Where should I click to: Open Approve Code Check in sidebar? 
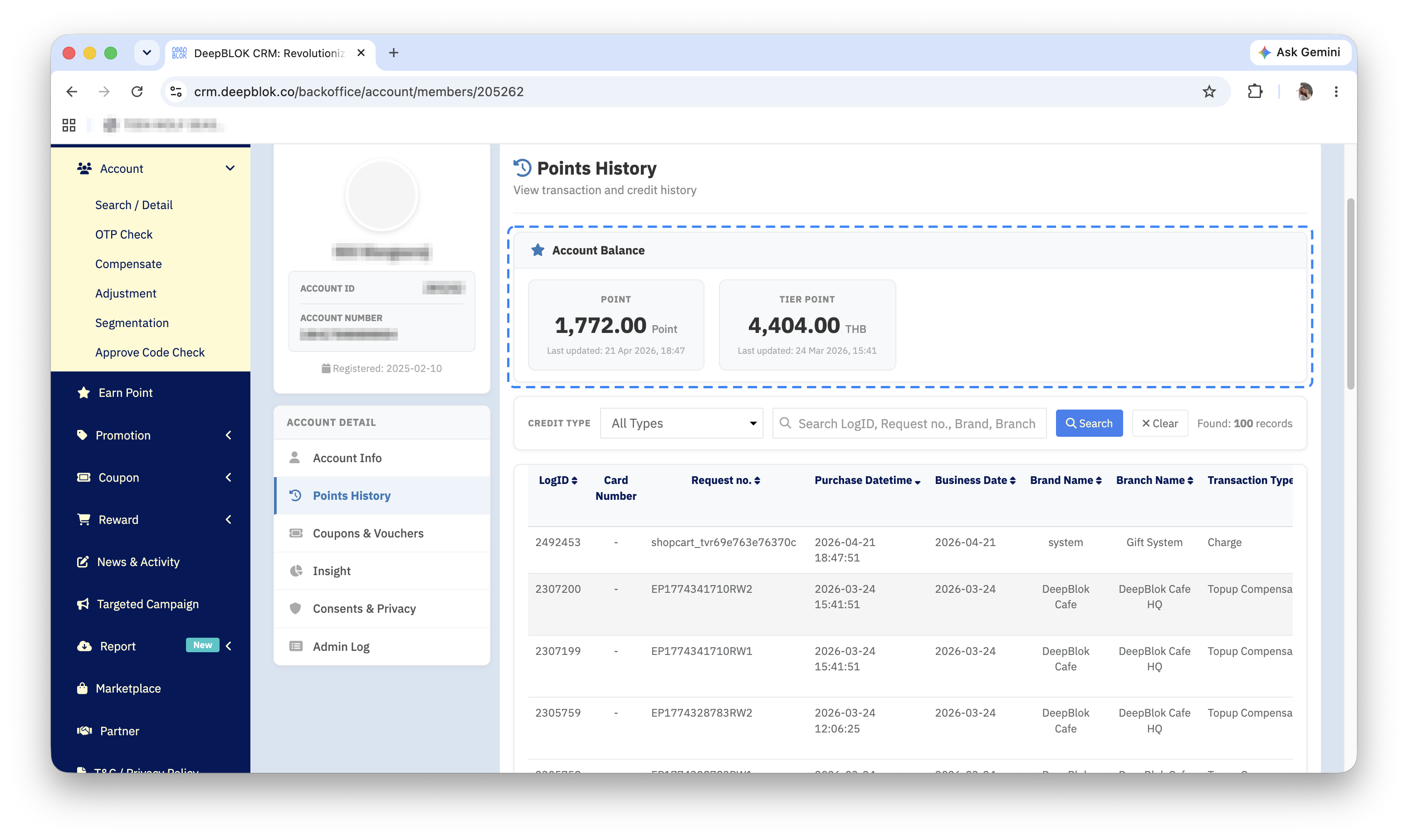click(x=150, y=352)
